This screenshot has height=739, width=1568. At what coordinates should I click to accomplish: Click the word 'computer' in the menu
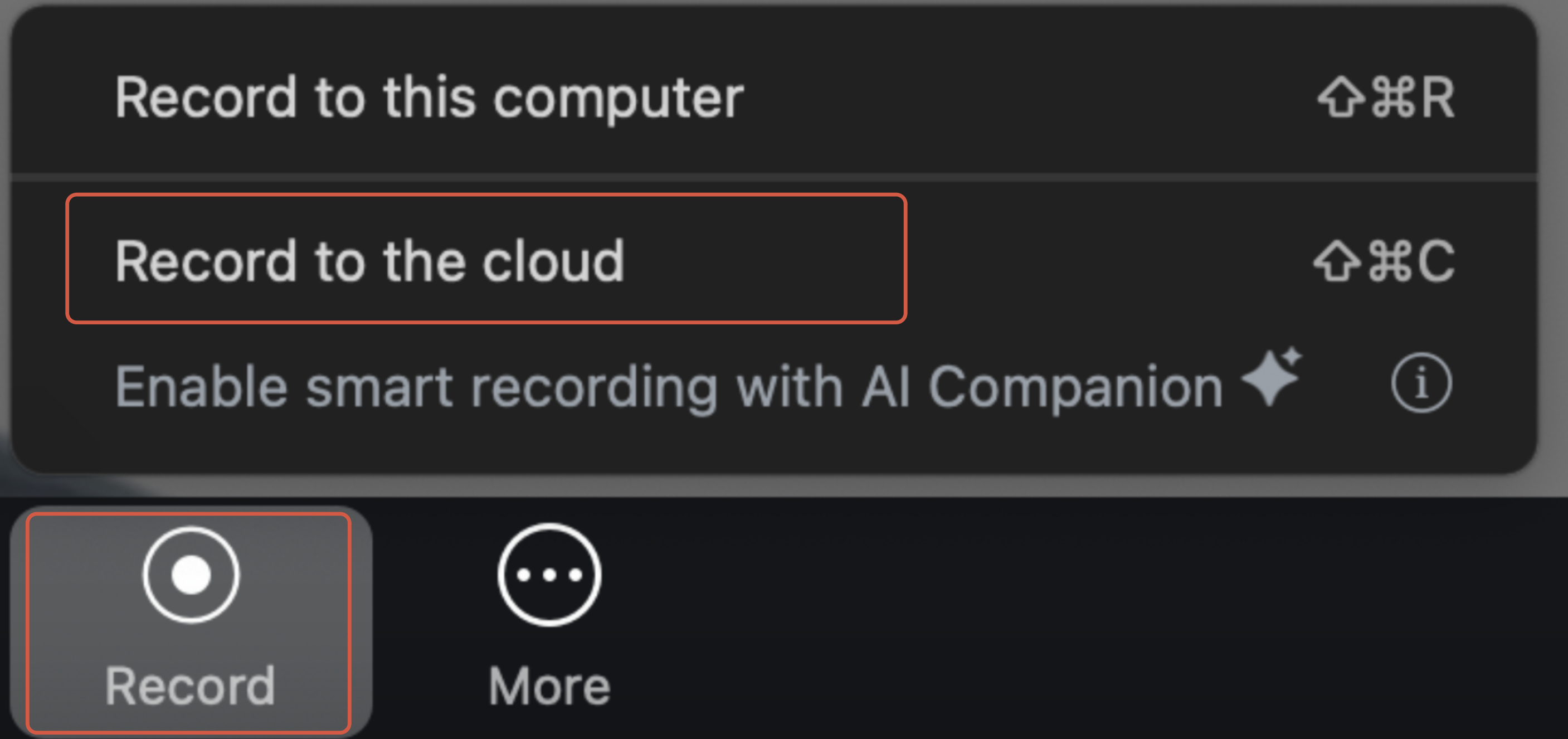tap(619, 98)
